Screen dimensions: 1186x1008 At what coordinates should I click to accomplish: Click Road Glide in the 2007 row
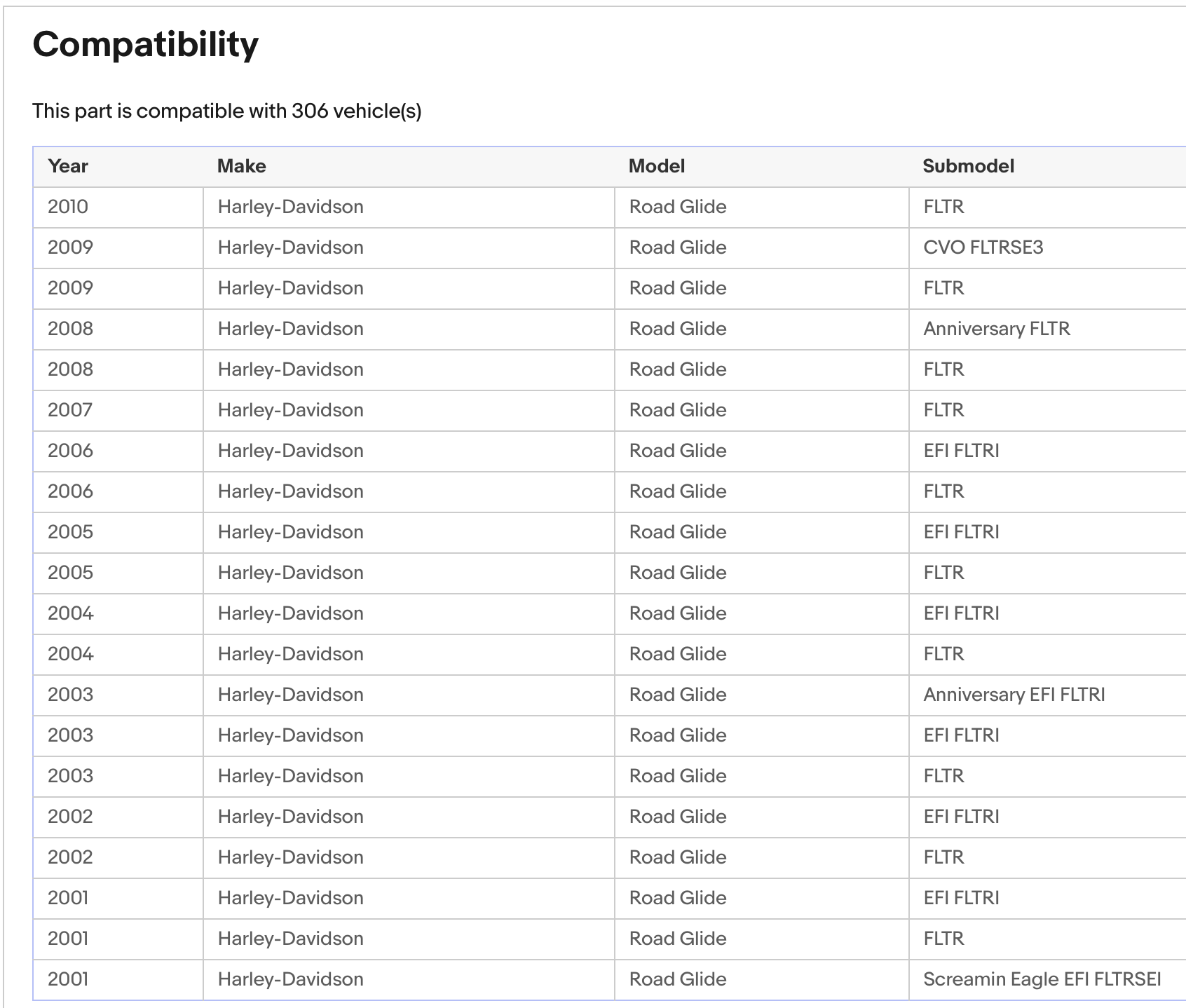point(677,410)
